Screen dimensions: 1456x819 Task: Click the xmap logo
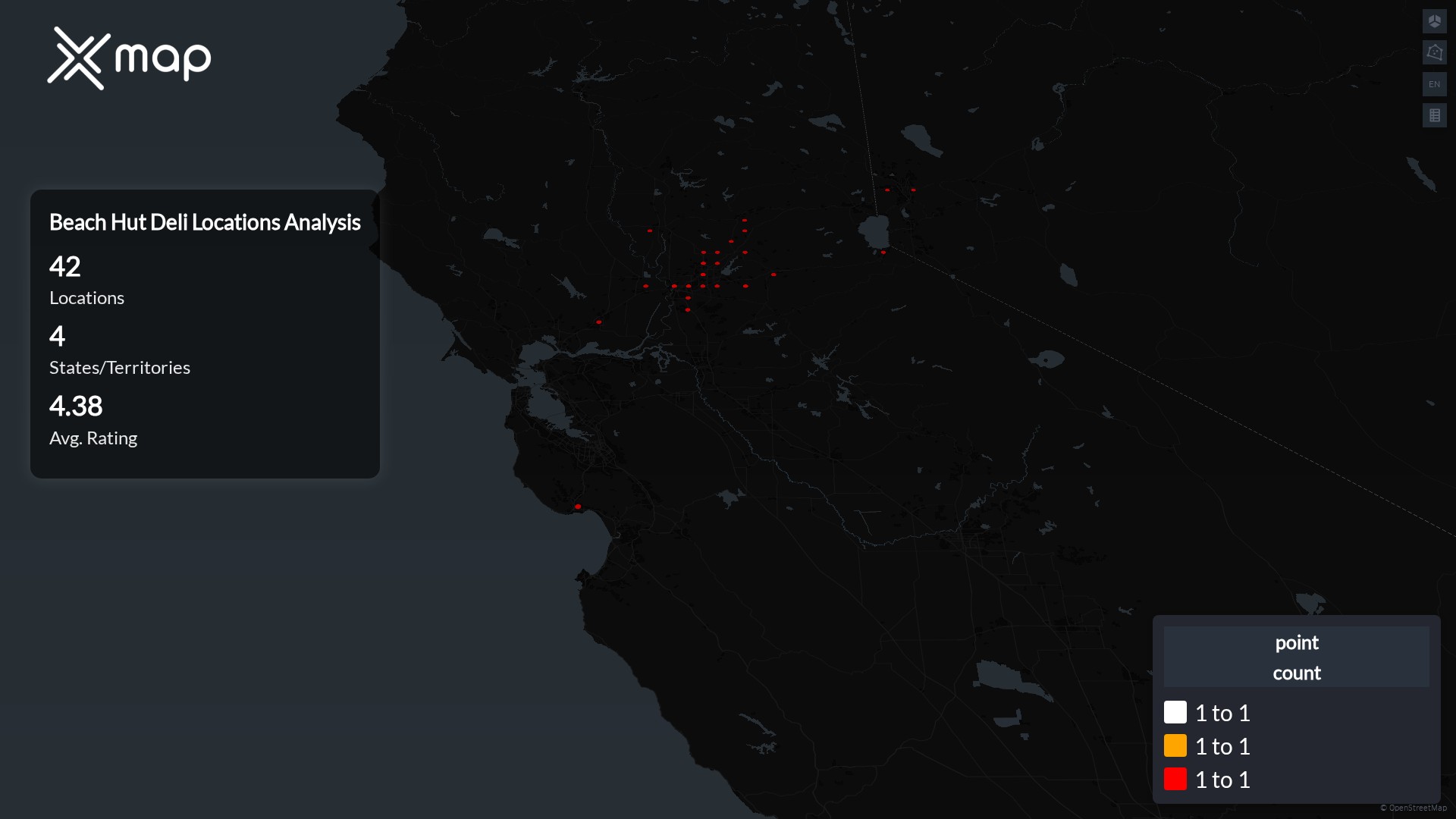(x=129, y=58)
